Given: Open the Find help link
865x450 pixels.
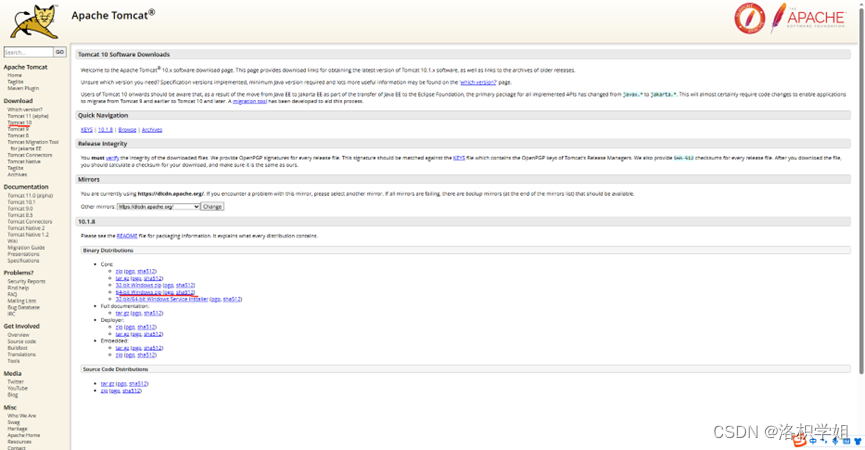Looking at the screenshot, I should click(18, 288).
